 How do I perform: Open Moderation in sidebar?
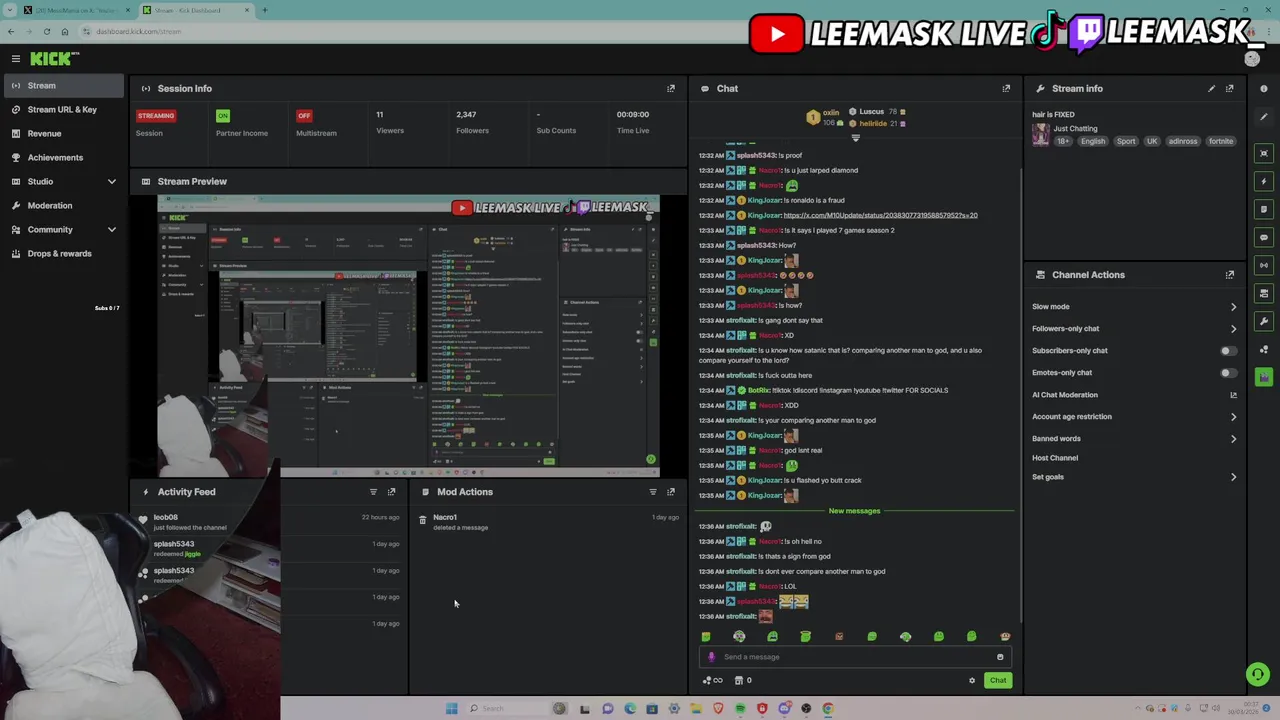[62, 205]
